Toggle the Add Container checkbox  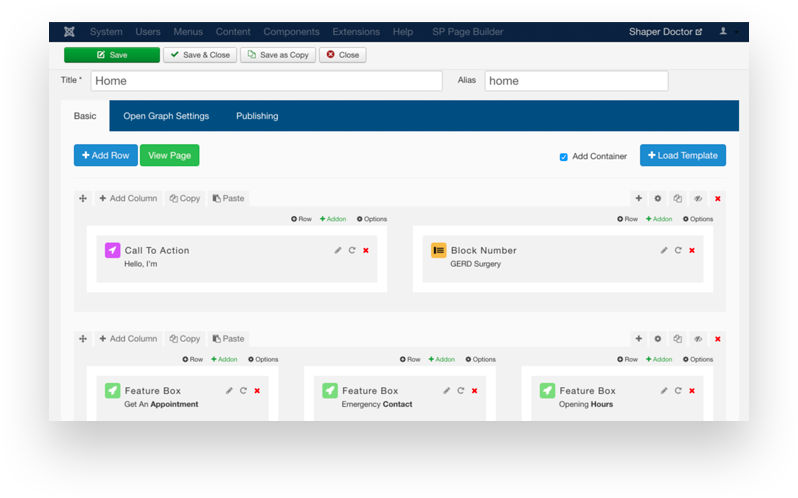pos(564,157)
